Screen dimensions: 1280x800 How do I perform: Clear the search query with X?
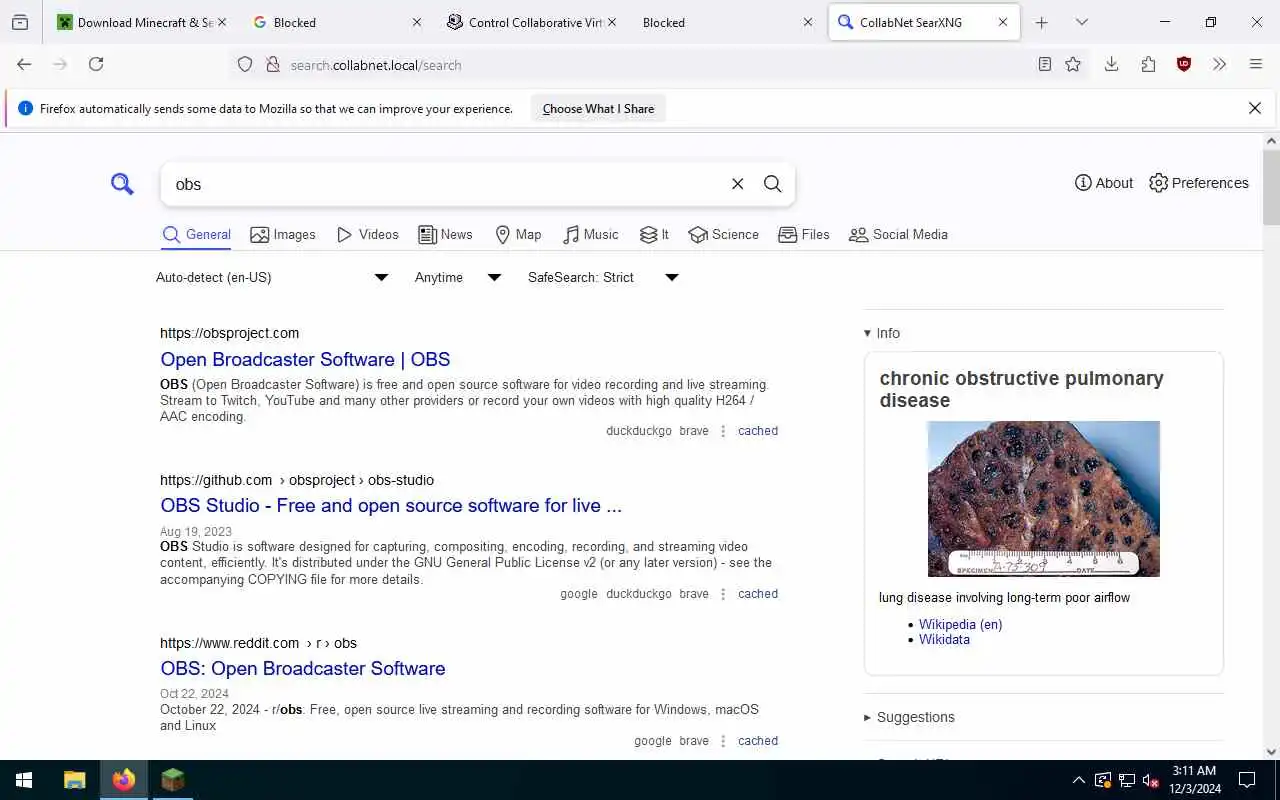(737, 184)
